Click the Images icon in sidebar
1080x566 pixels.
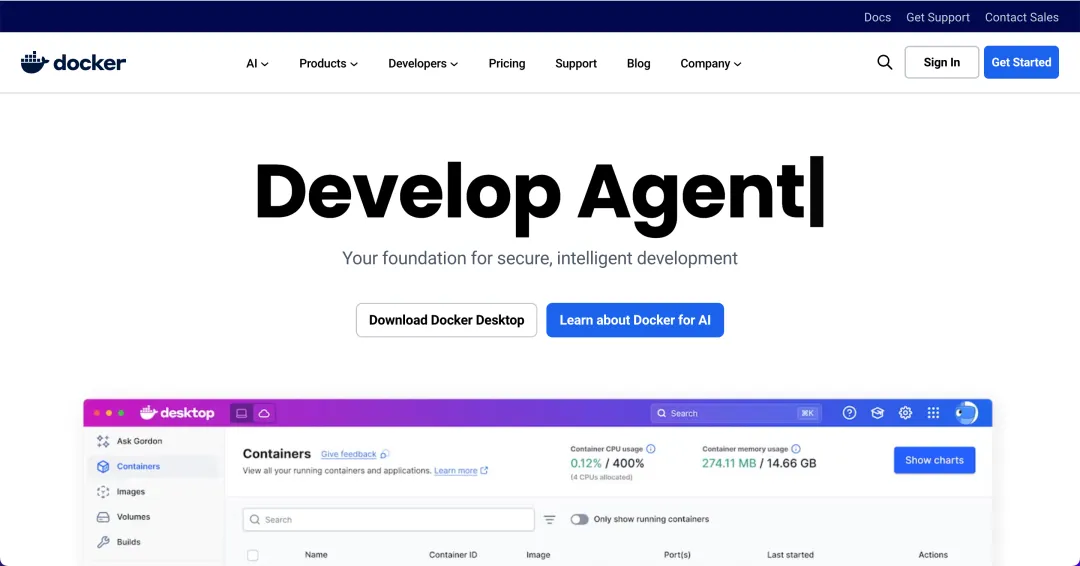click(103, 492)
